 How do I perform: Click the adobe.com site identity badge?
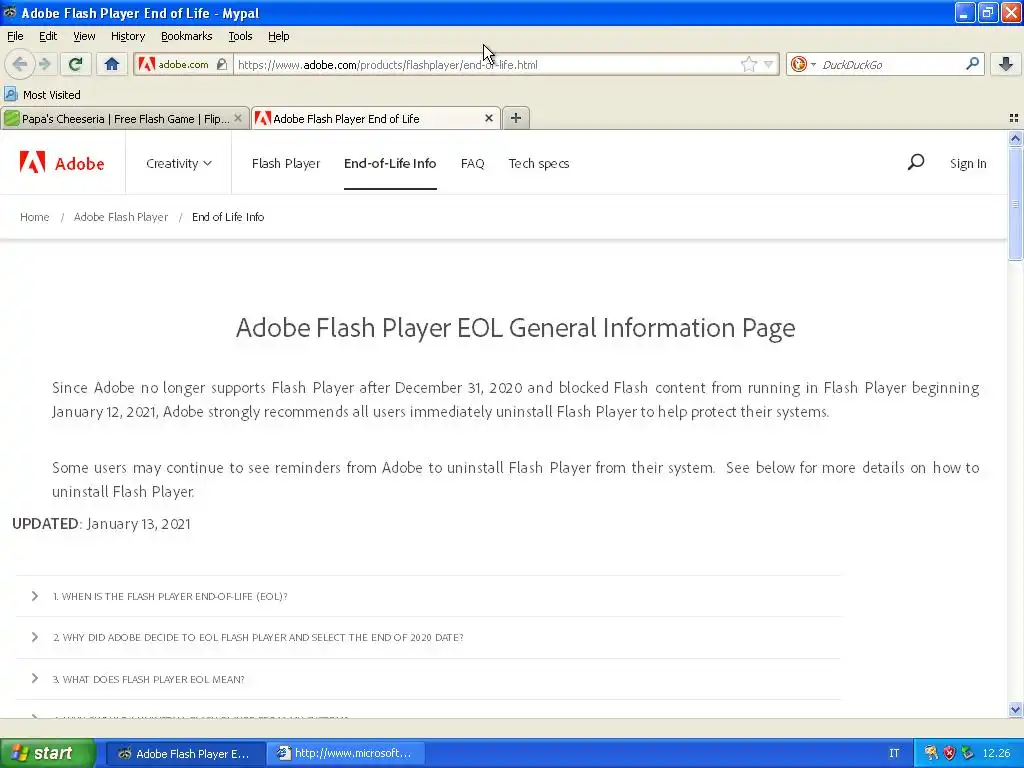coord(183,64)
